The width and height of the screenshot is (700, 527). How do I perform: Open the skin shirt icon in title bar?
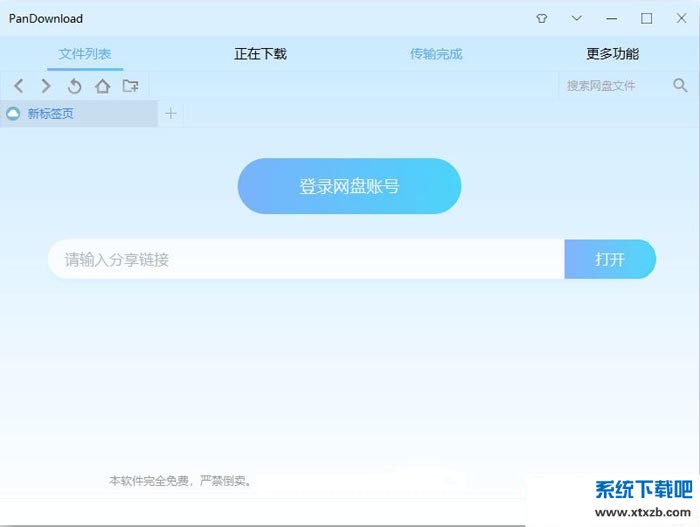point(542,18)
